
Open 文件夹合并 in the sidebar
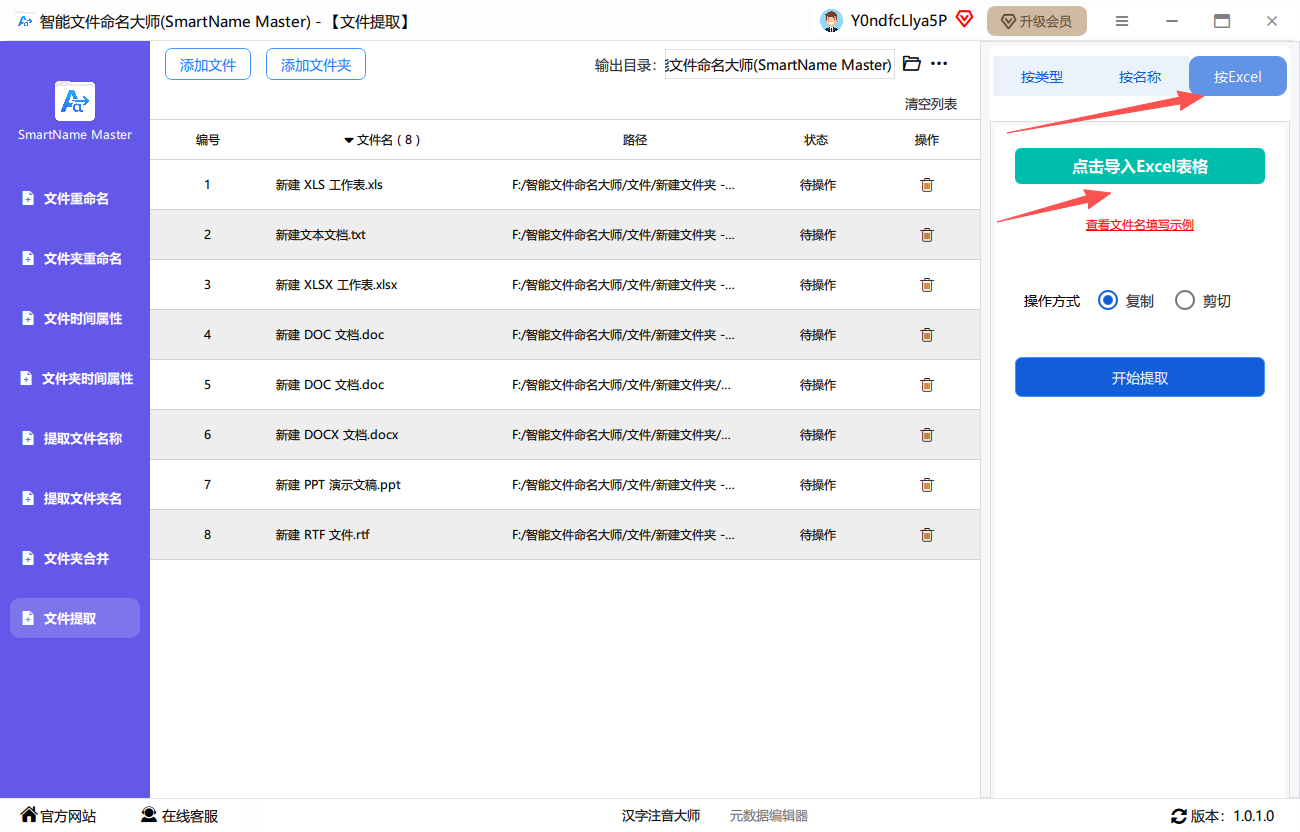tap(76, 559)
